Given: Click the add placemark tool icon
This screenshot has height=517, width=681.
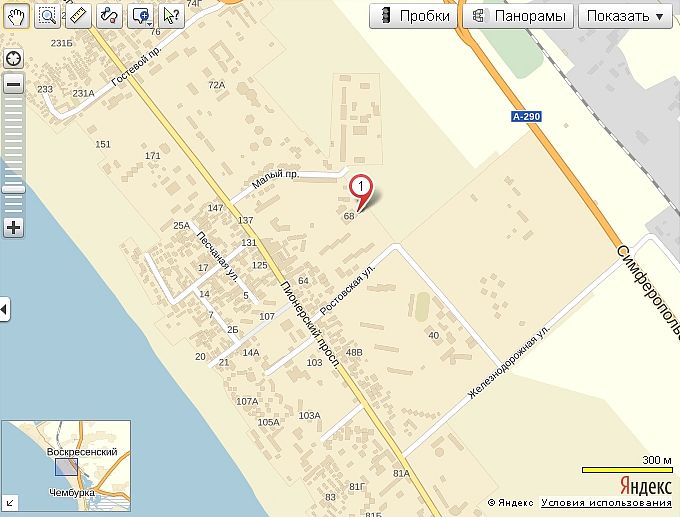Looking at the screenshot, I should [140, 16].
